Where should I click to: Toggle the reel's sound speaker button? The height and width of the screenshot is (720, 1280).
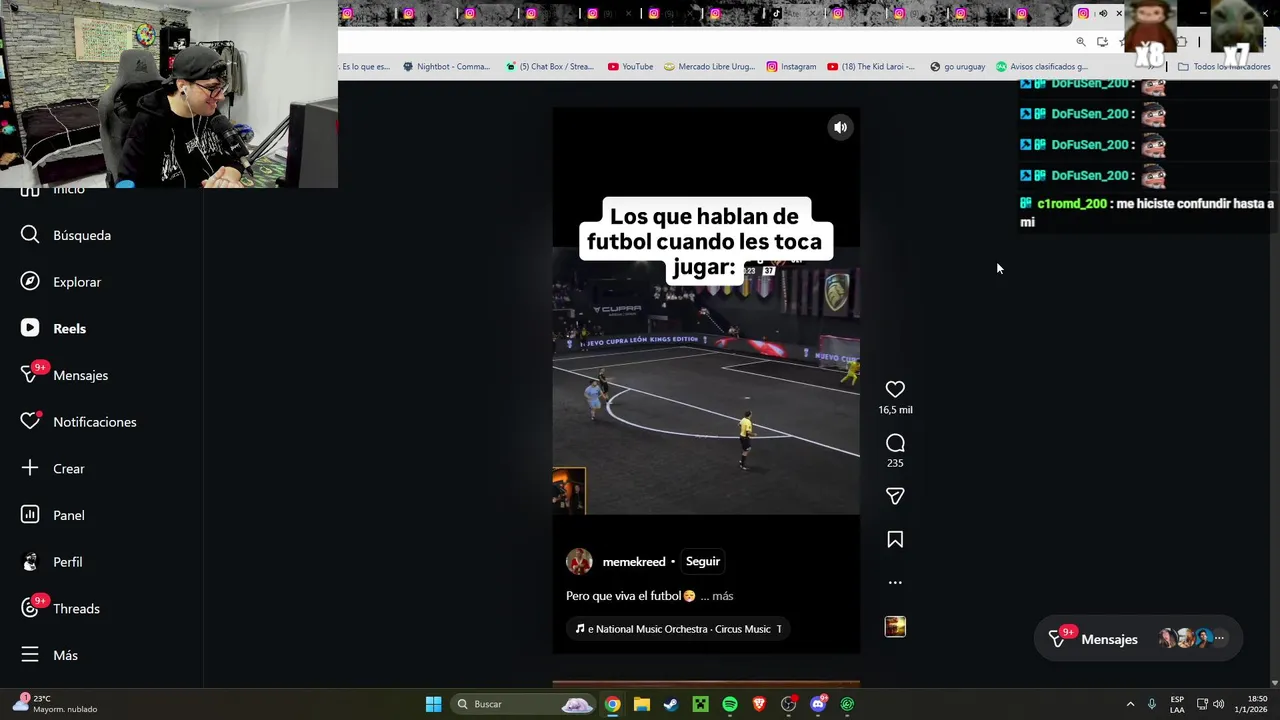pos(841,127)
